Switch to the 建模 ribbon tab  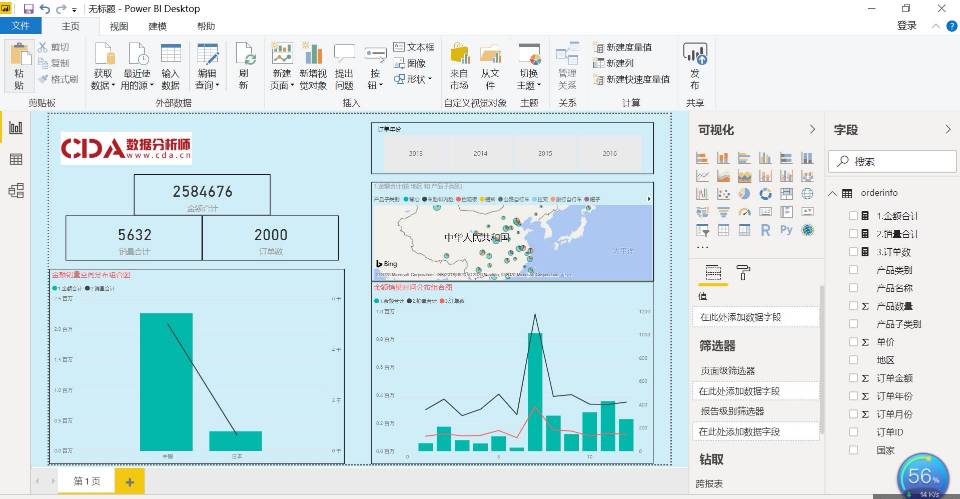pos(157,26)
